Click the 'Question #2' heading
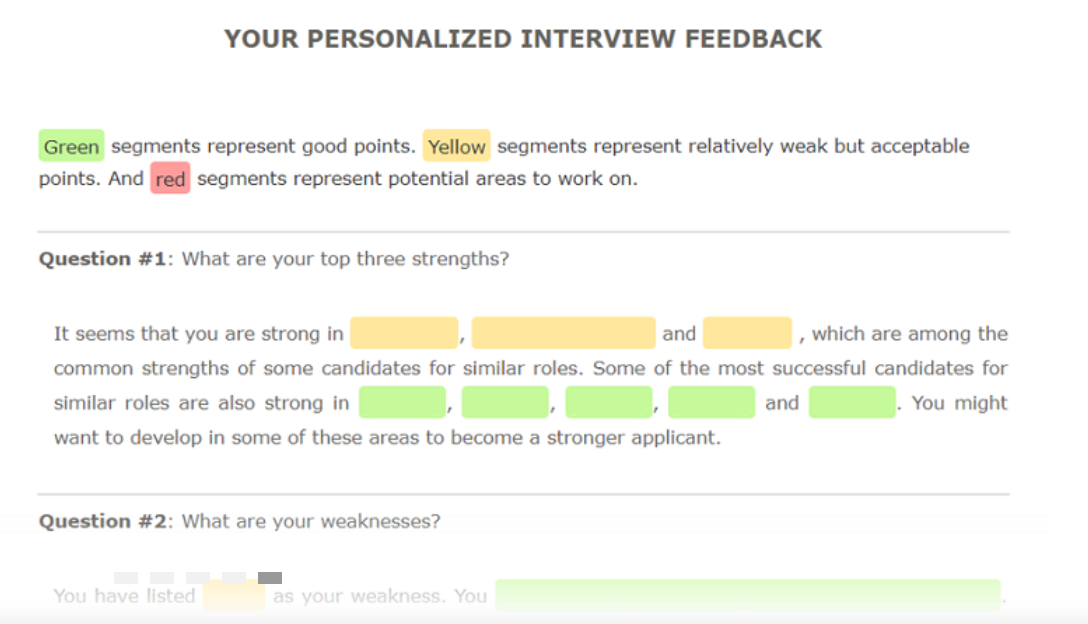 (101, 521)
